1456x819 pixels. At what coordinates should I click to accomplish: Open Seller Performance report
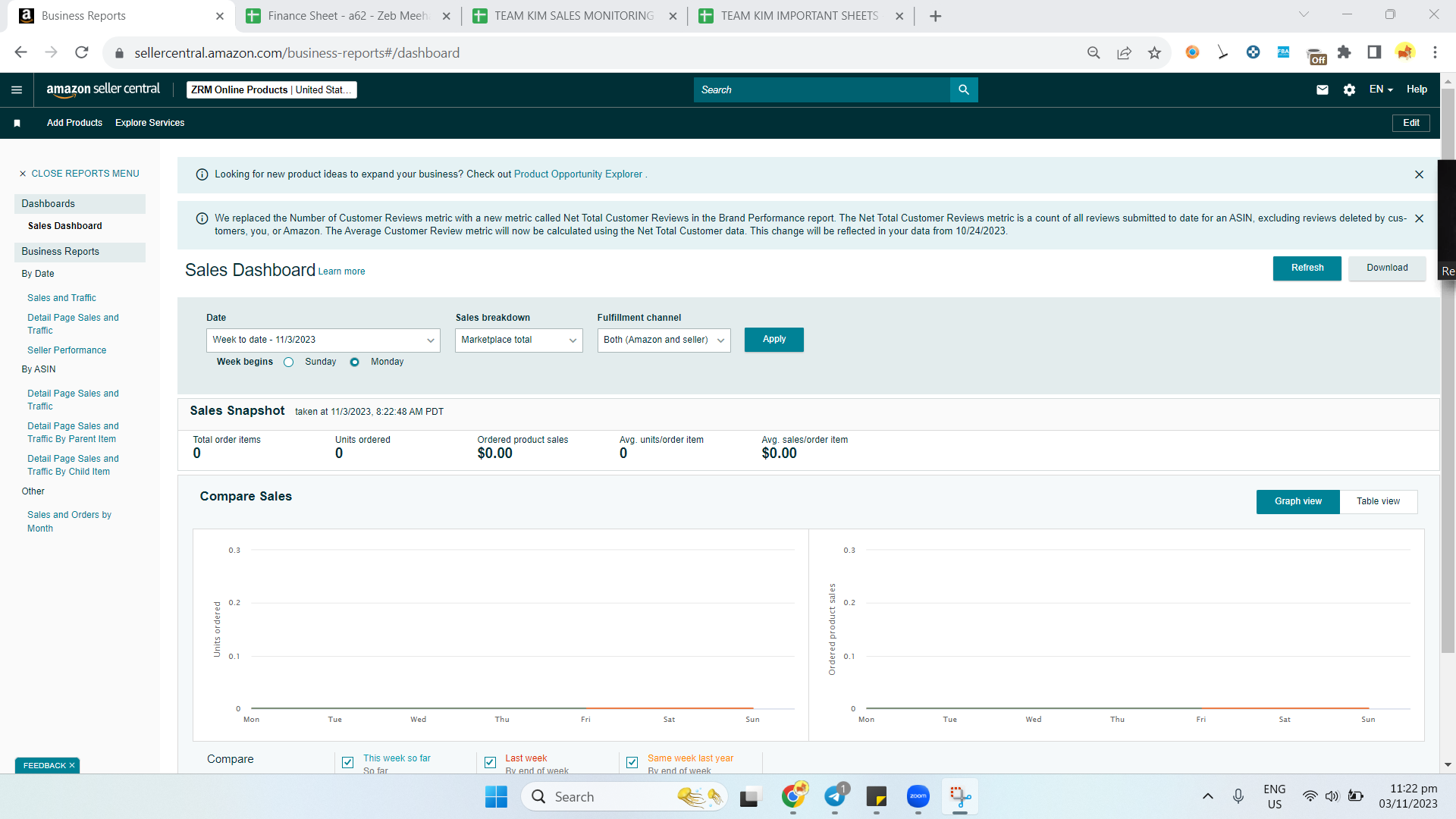click(x=67, y=350)
